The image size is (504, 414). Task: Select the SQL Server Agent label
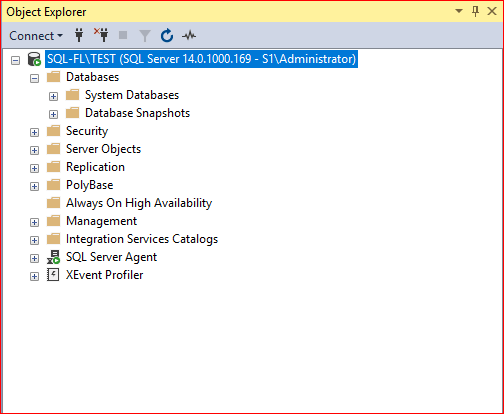(x=111, y=257)
